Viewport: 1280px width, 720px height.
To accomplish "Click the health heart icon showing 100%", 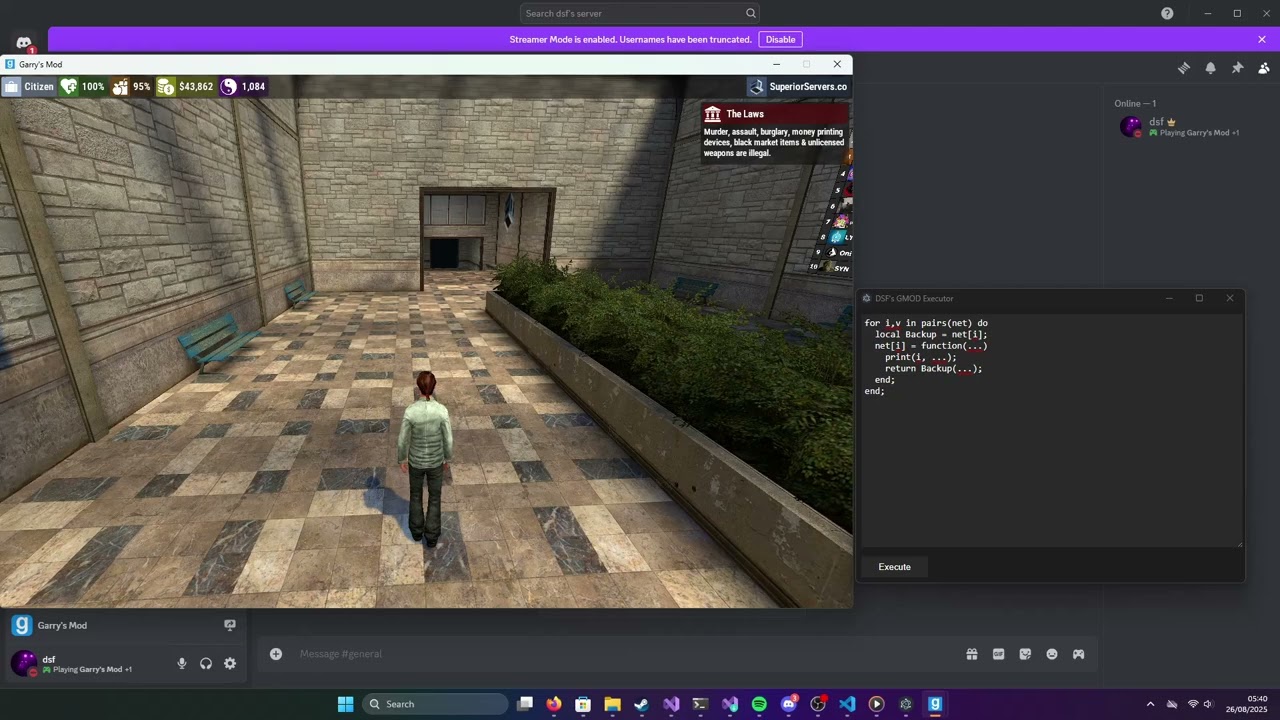I will (69, 87).
